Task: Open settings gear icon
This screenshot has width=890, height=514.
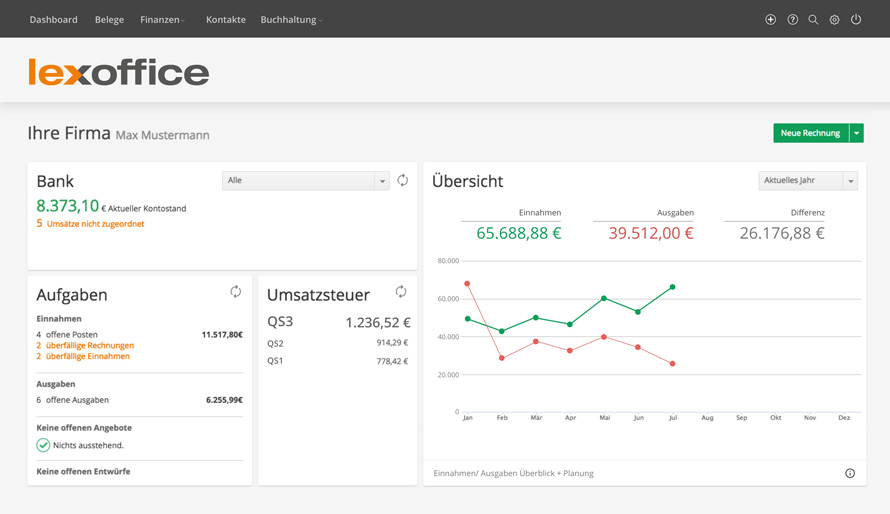Action: point(834,20)
